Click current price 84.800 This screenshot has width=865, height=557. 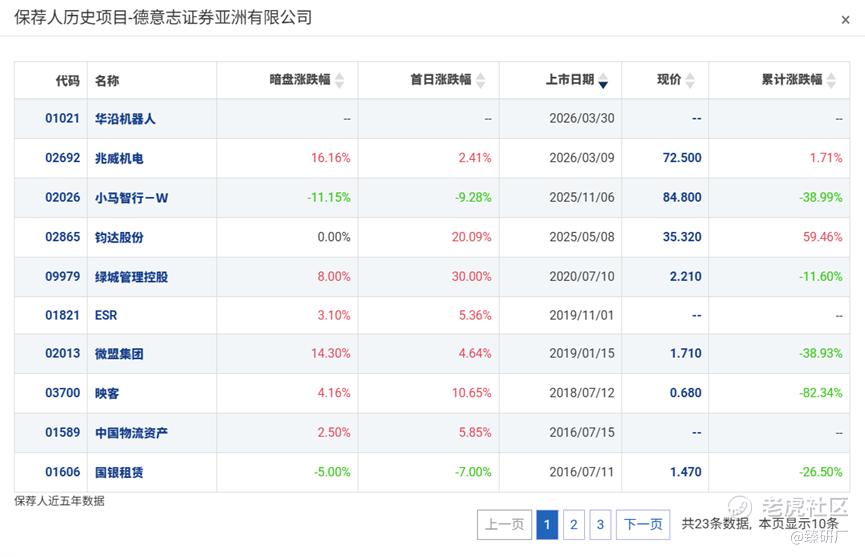(682, 197)
